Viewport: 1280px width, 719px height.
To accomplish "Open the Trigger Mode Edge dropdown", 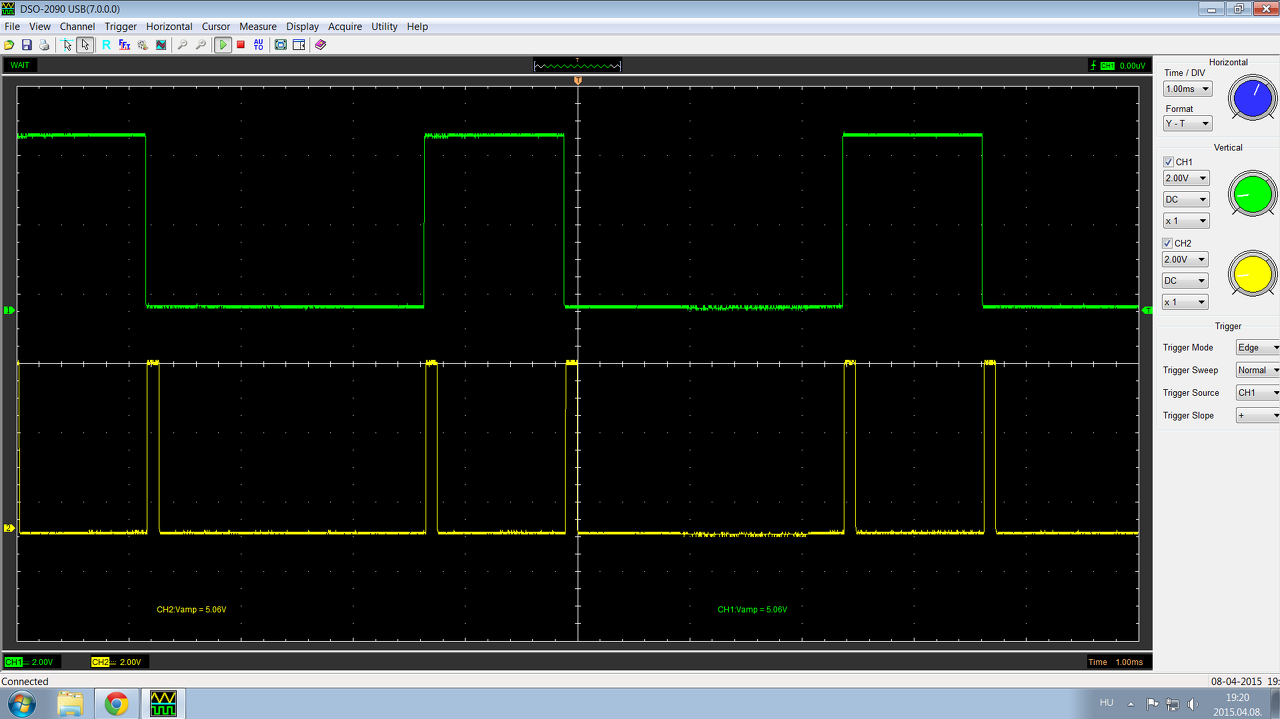I will coord(1258,348).
